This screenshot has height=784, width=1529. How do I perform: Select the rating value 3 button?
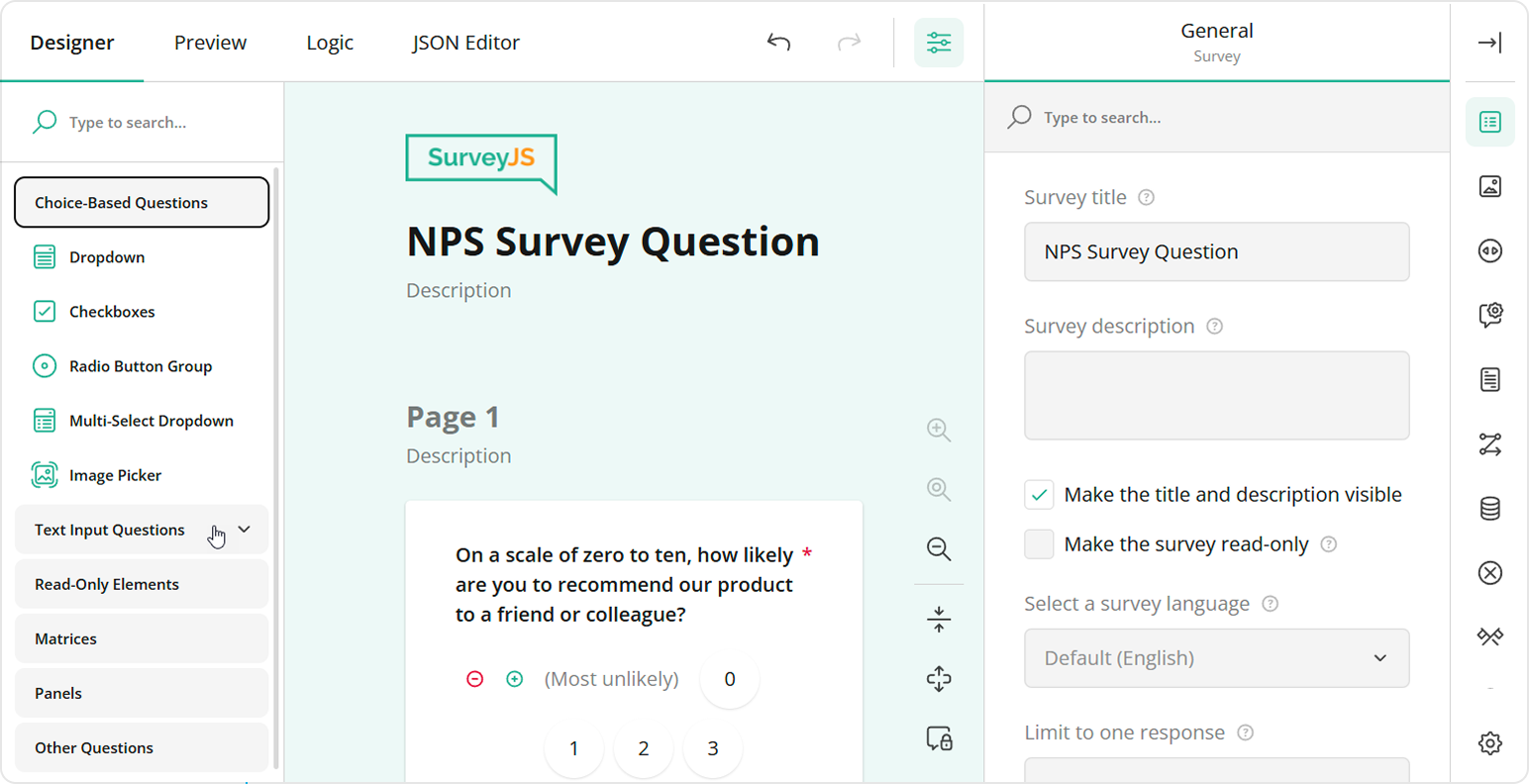click(712, 749)
